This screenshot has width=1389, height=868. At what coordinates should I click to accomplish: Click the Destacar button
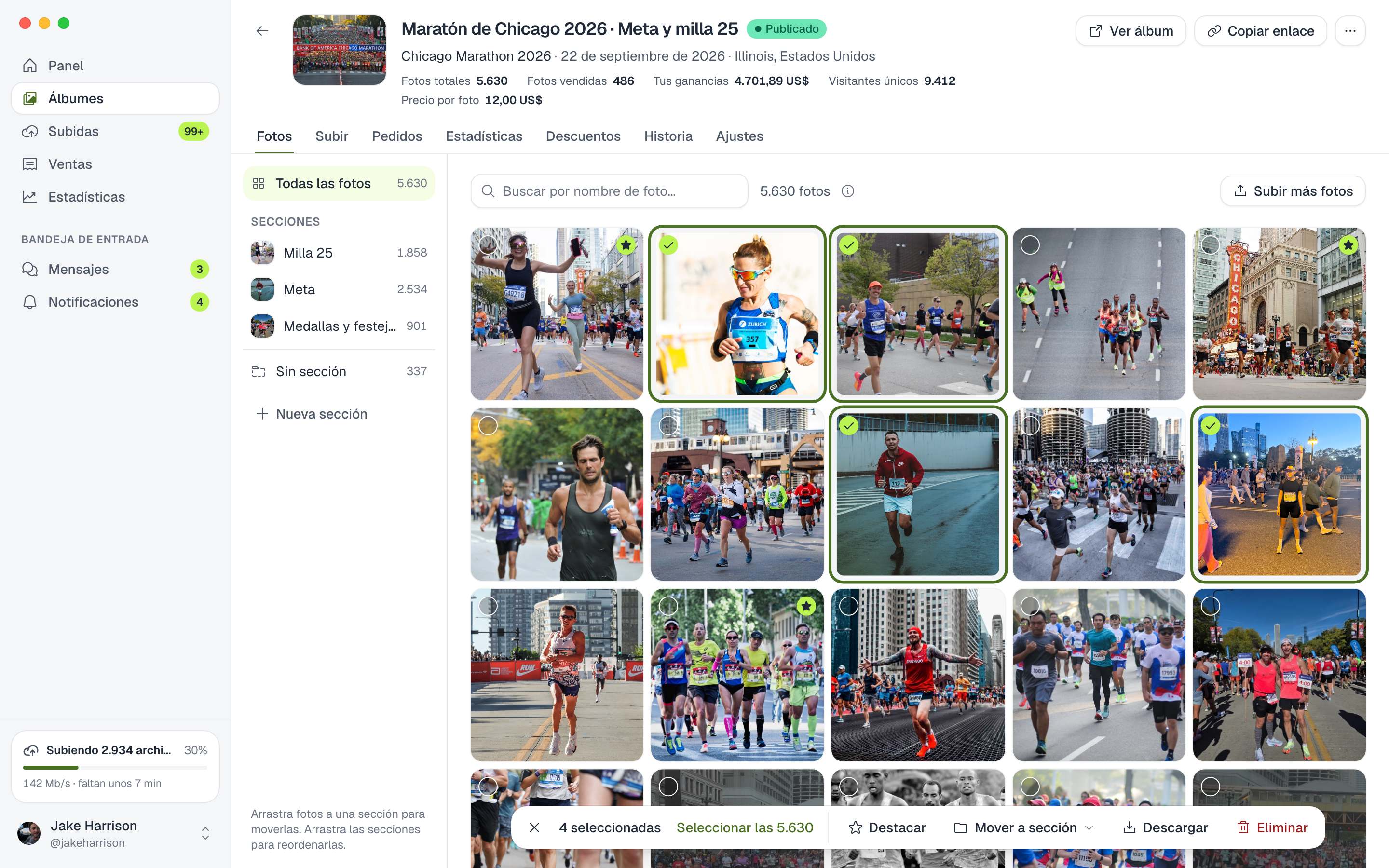tap(887, 827)
